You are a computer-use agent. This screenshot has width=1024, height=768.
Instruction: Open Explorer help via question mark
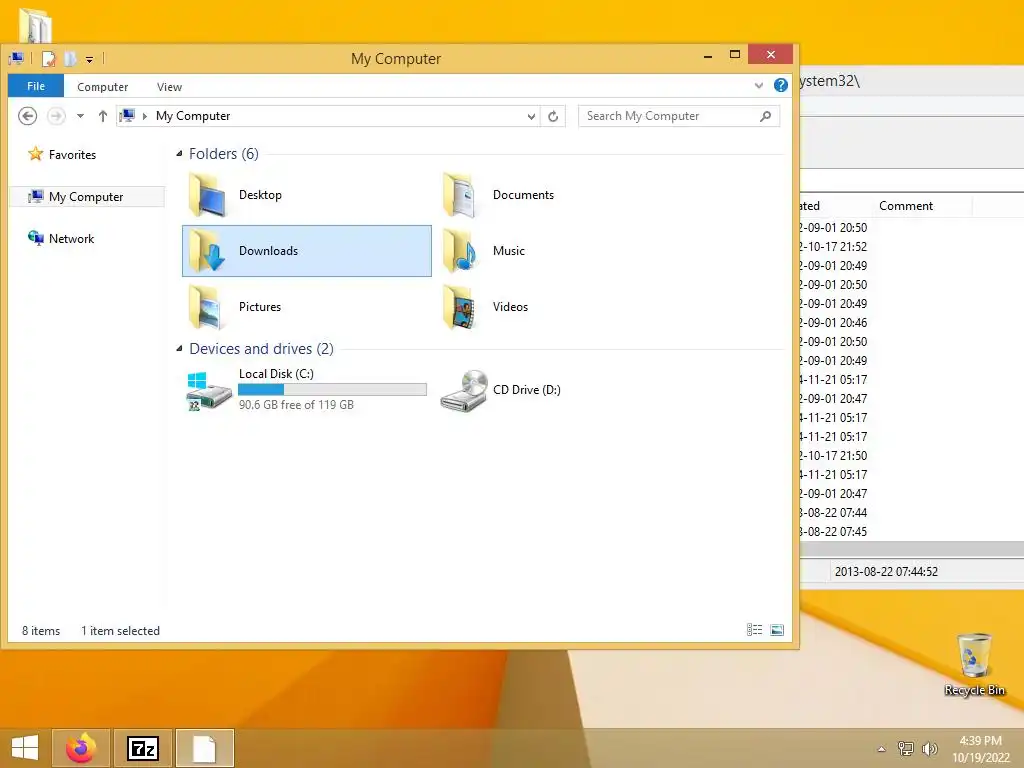tap(780, 86)
